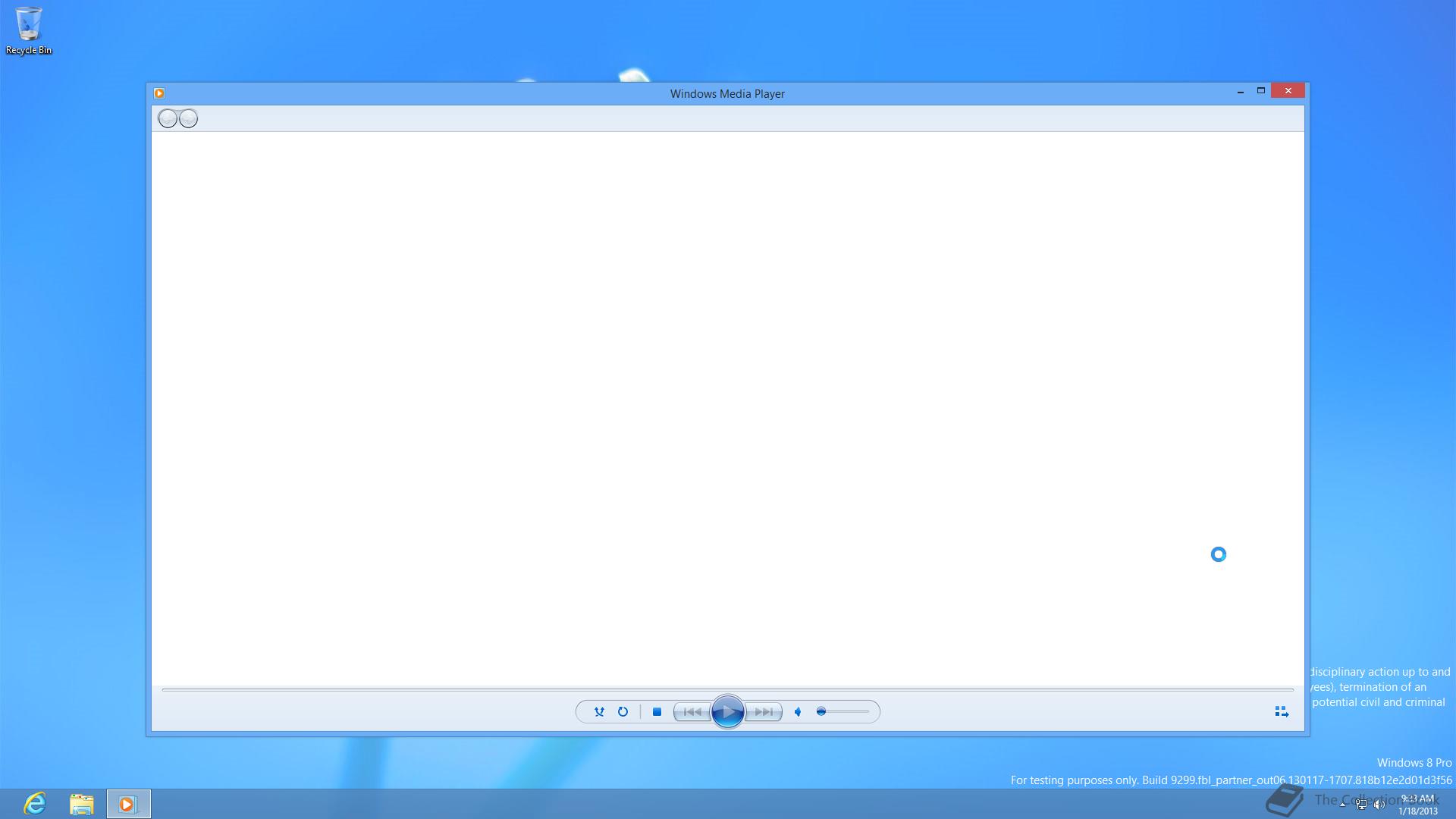Open the system volume tray icon
This screenshot has width=1456, height=819.
pyautogui.click(x=1379, y=805)
